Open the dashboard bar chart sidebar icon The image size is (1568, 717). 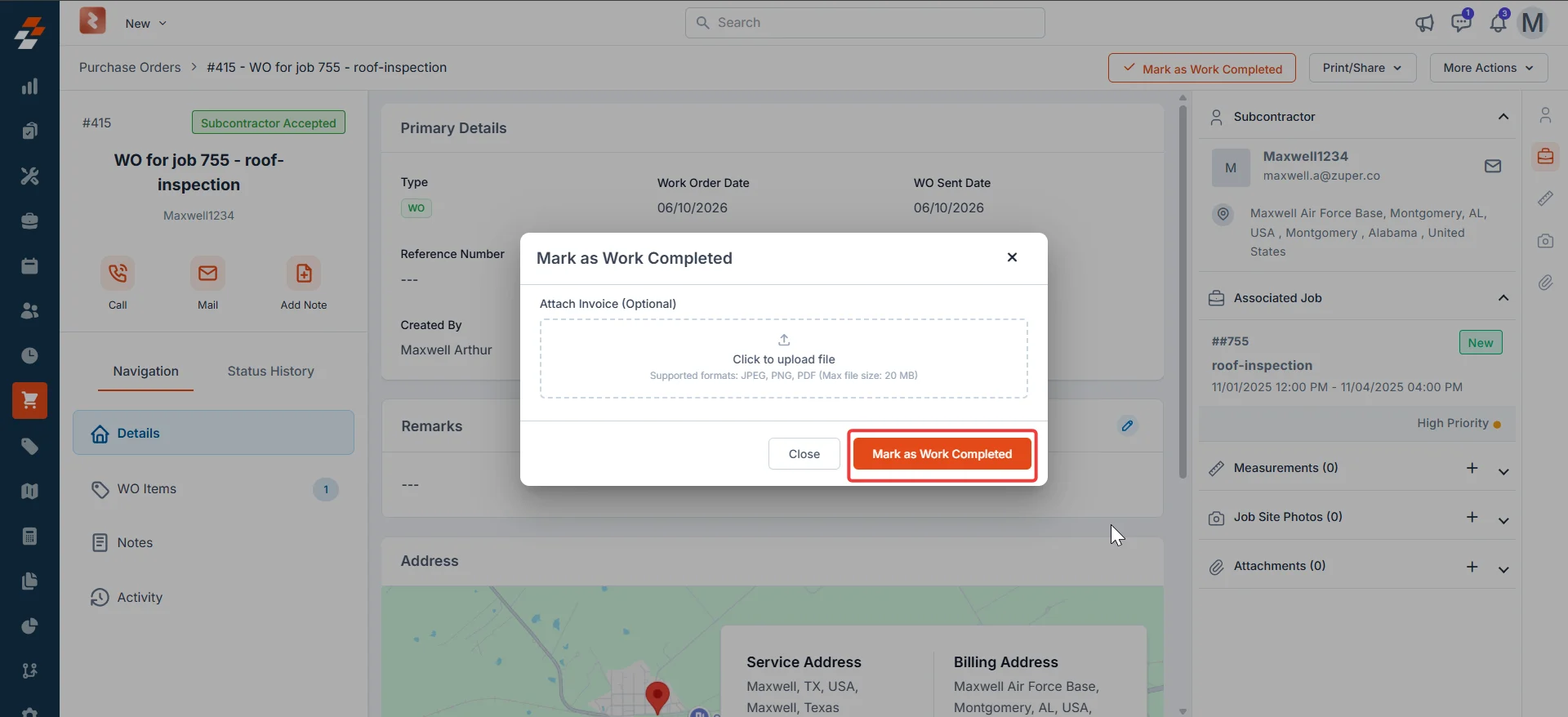pos(29,87)
